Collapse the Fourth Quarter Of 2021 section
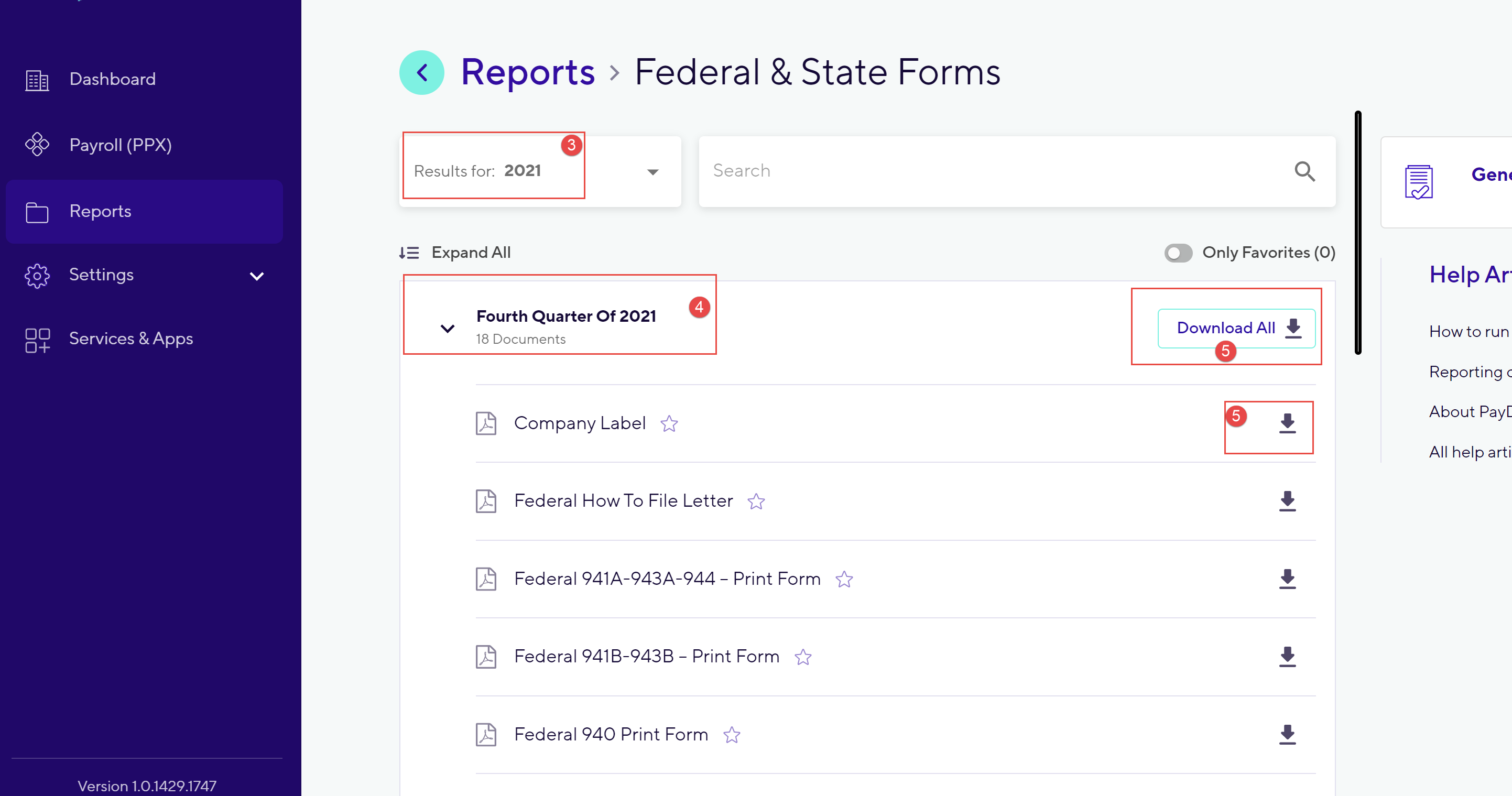 447,328
